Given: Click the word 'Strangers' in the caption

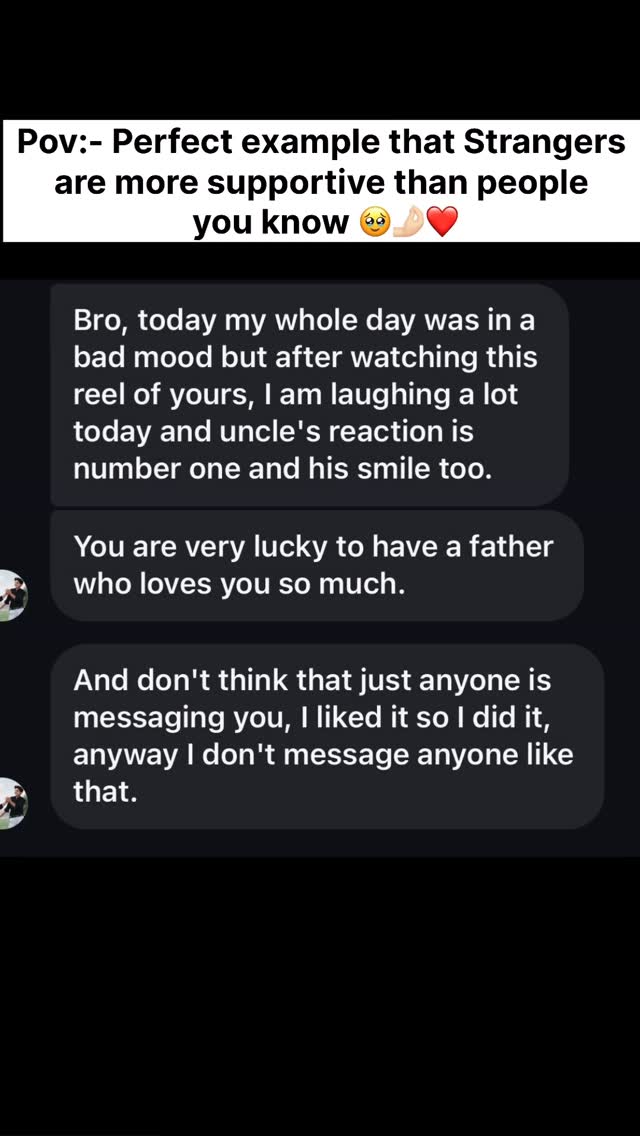Looking at the screenshot, I should click(544, 143).
